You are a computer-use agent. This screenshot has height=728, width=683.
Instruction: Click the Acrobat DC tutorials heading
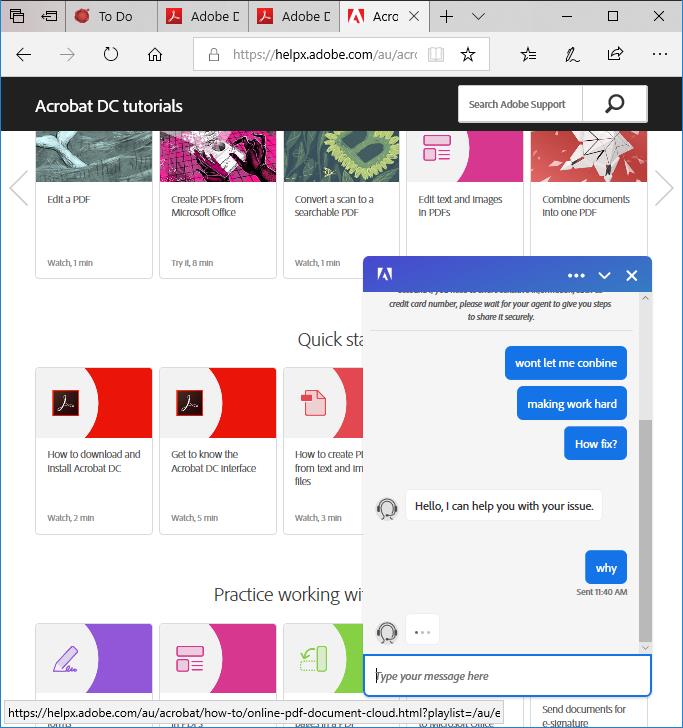point(109,106)
